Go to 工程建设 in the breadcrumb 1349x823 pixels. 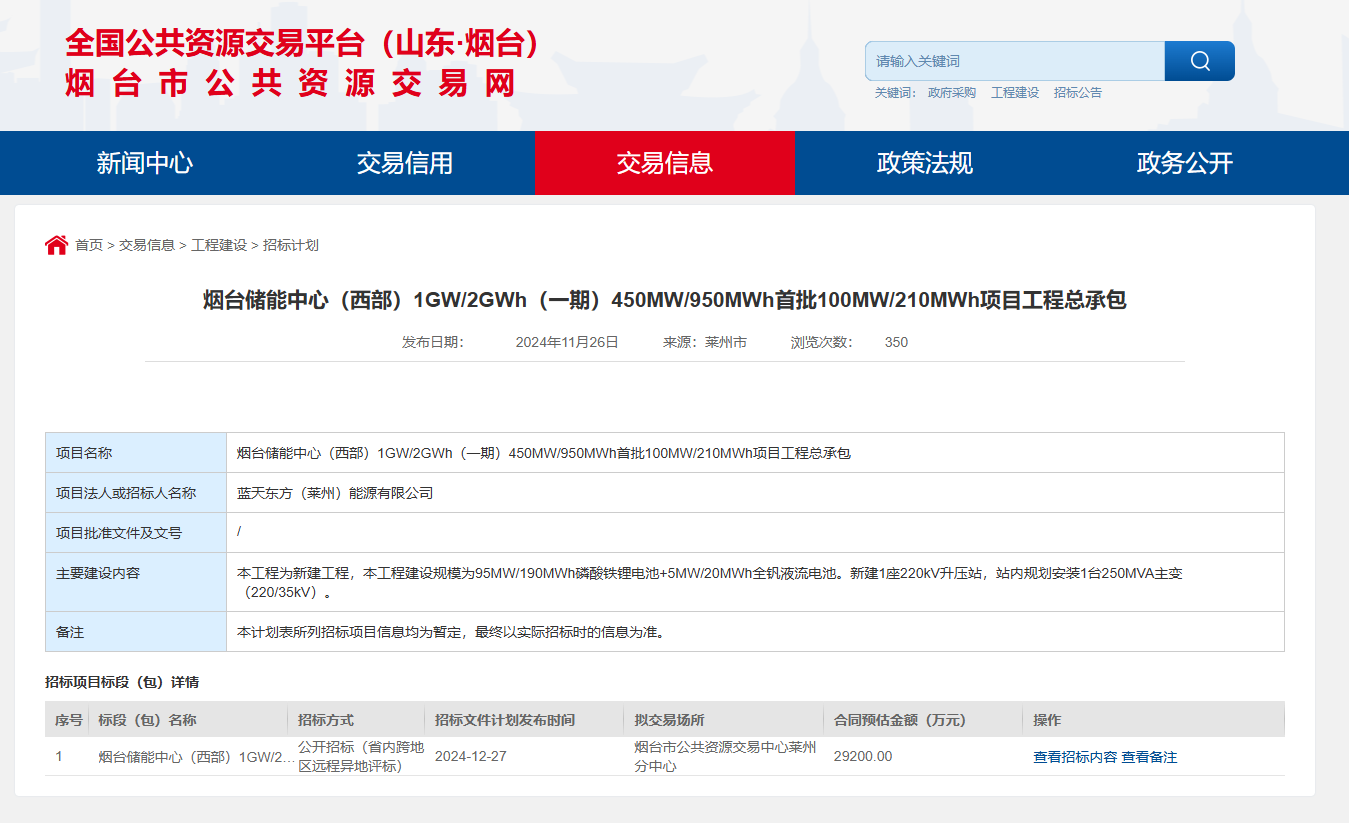219,245
